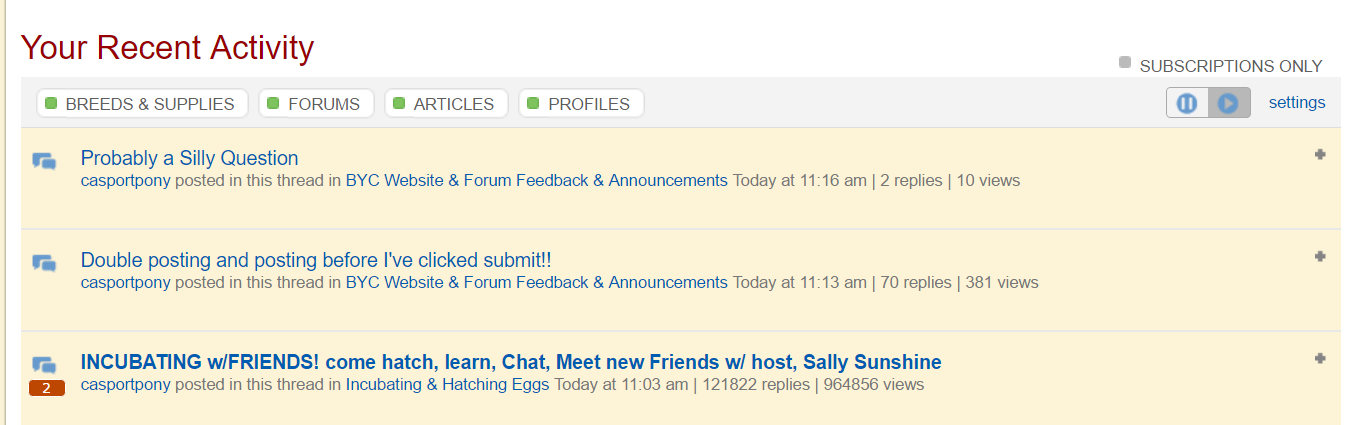Viewport: 1348px width, 425px height.
Task: Open the activity feed settings link
Action: coord(1297,102)
